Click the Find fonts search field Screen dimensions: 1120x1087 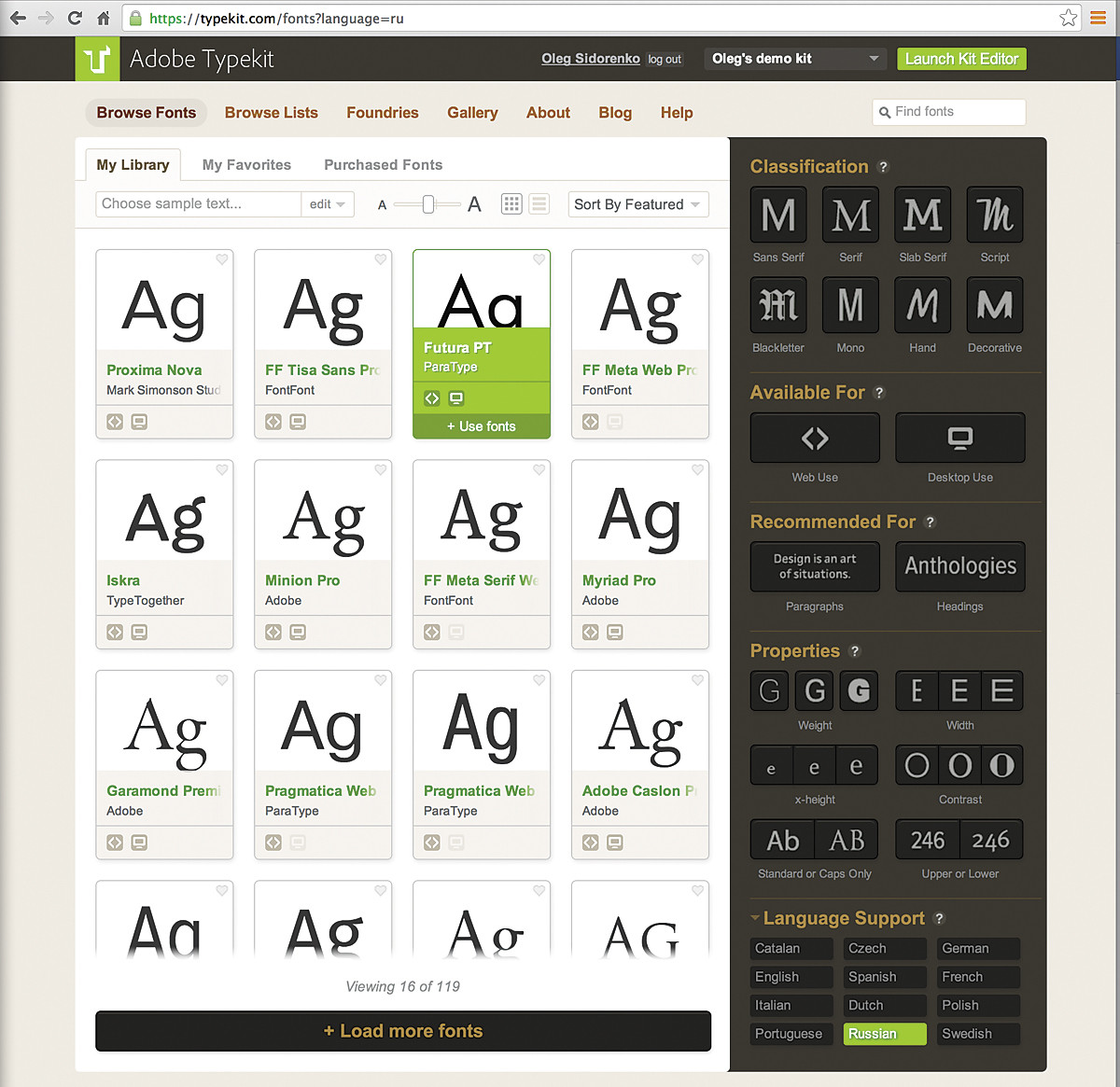(x=950, y=112)
